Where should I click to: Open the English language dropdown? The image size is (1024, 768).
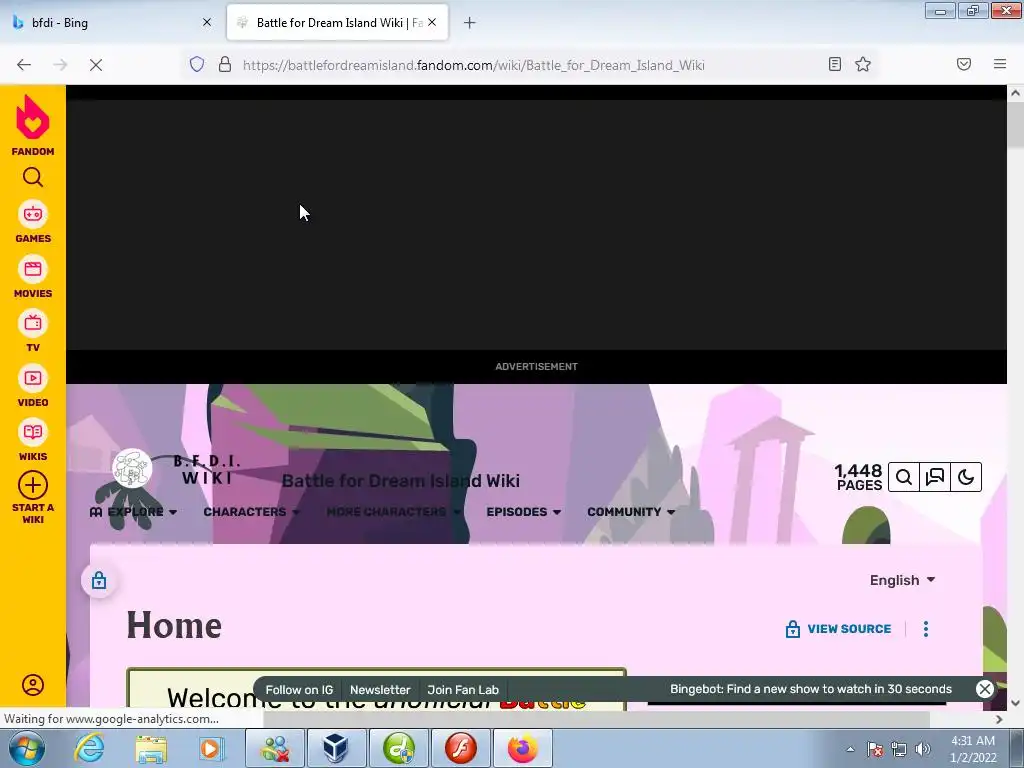click(x=903, y=581)
